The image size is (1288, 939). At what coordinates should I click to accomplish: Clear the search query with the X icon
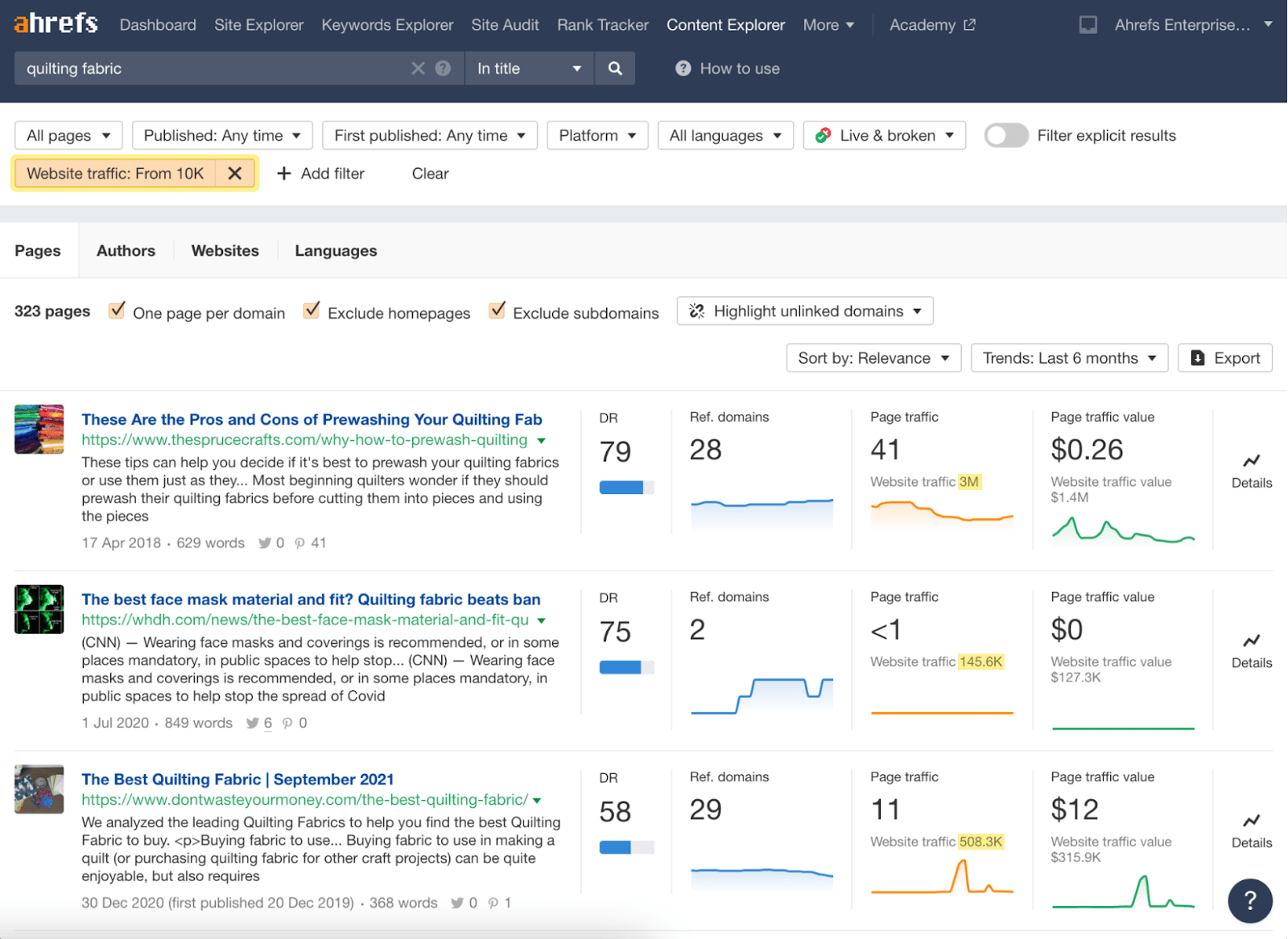(418, 68)
